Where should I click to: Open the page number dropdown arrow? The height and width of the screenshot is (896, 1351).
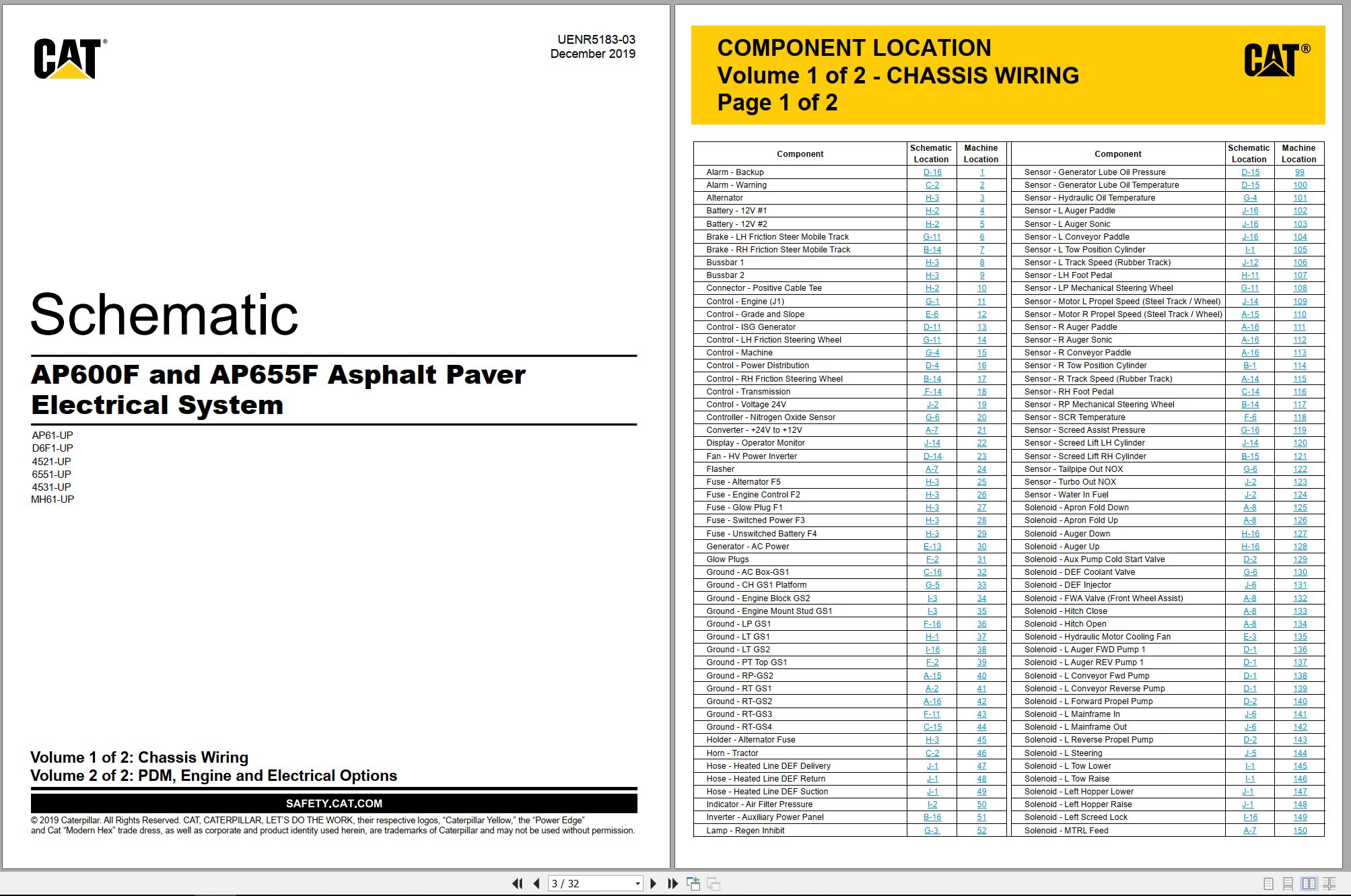tap(637, 884)
